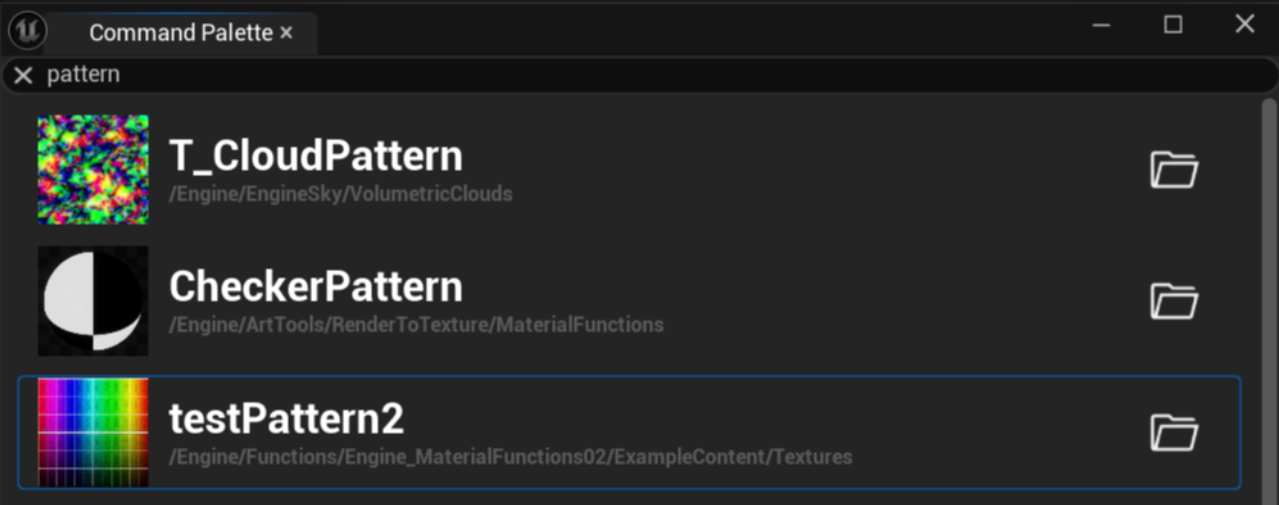Click the /Engine/EngineSky/VolumetricClouds path text
The height and width of the screenshot is (505, 1279).
tap(341, 194)
